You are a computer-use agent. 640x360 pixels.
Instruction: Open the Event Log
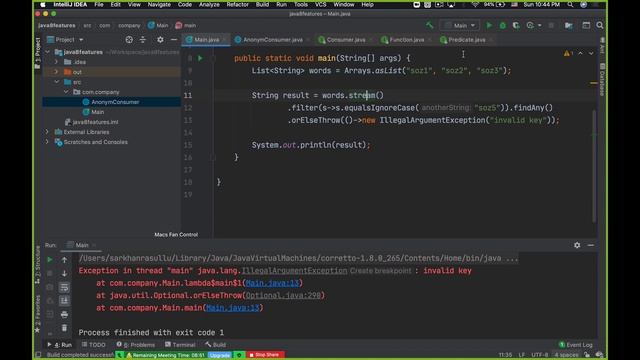tap(576, 345)
